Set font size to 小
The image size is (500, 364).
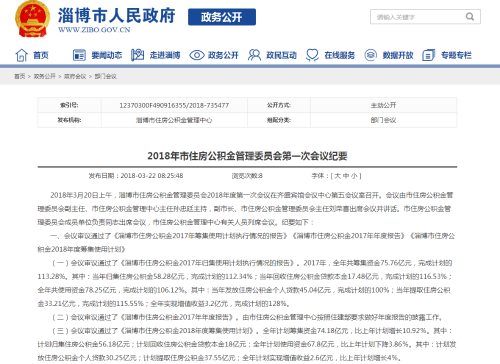[354, 176]
